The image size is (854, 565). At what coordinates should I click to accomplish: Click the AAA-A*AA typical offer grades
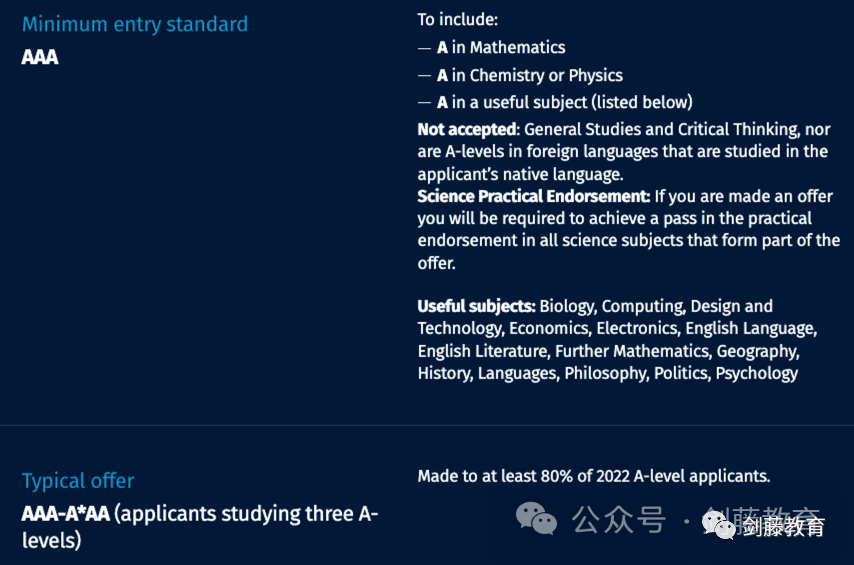tap(66, 514)
